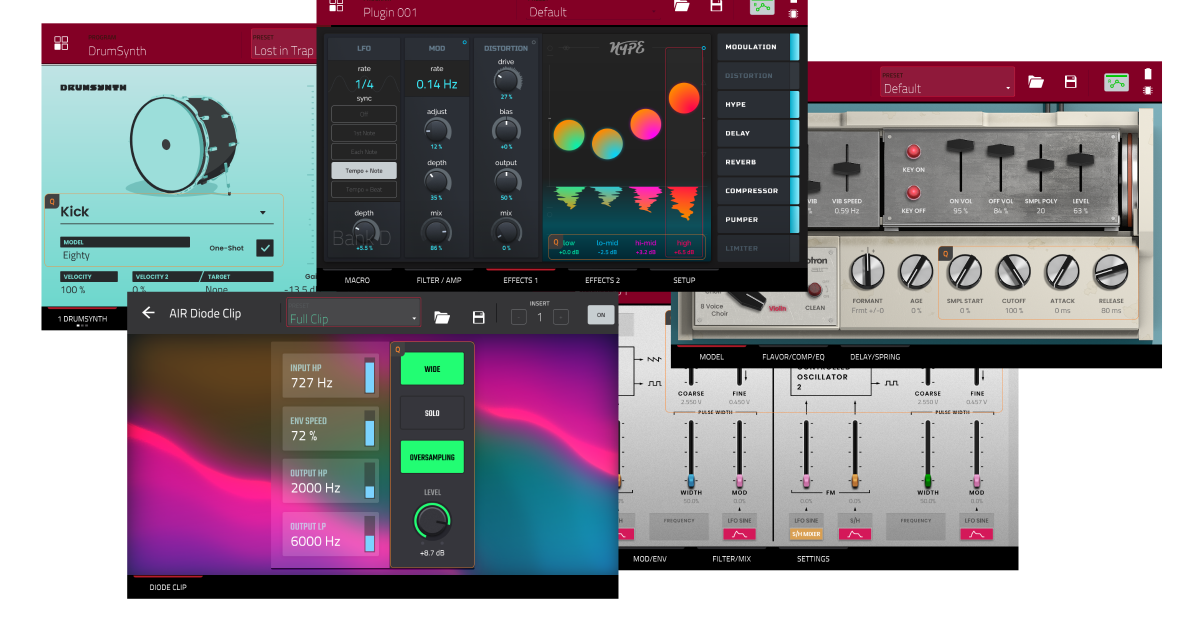The height and width of the screenshot is (628, 1200).
Task: Select the Each Note sync option
Action: coord(364,152)
